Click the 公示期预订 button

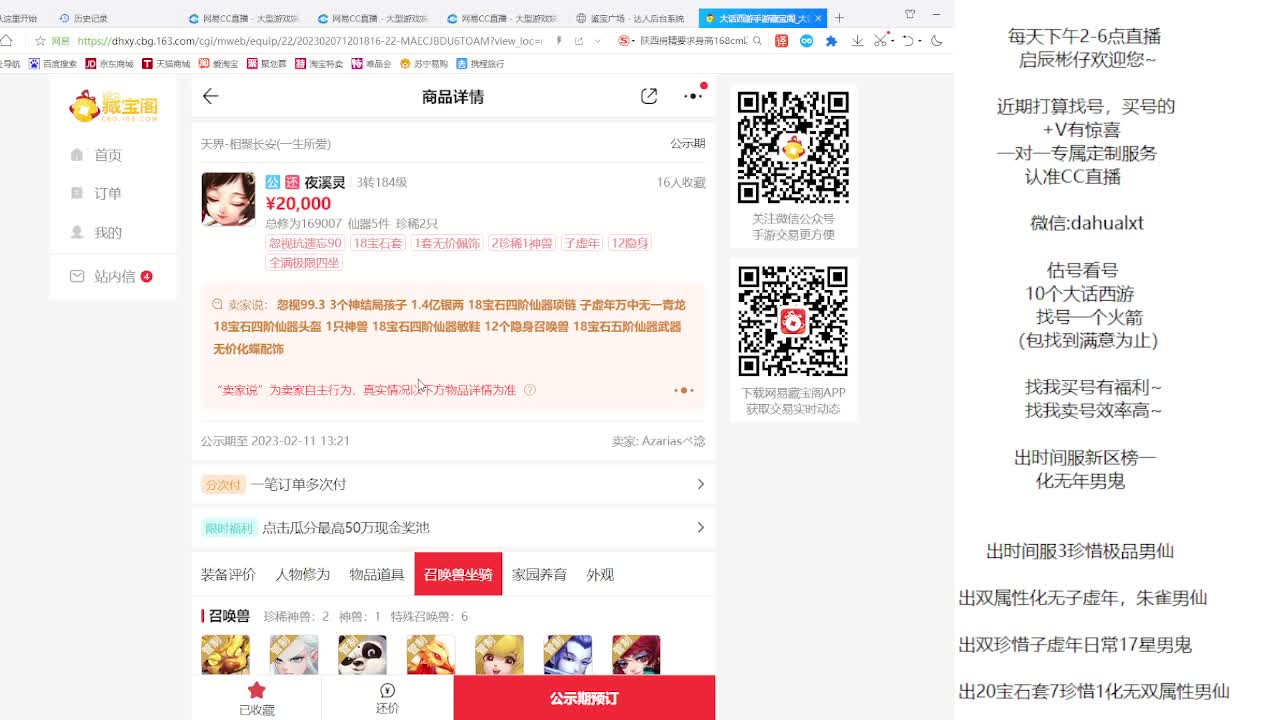[x=584, y=698]
